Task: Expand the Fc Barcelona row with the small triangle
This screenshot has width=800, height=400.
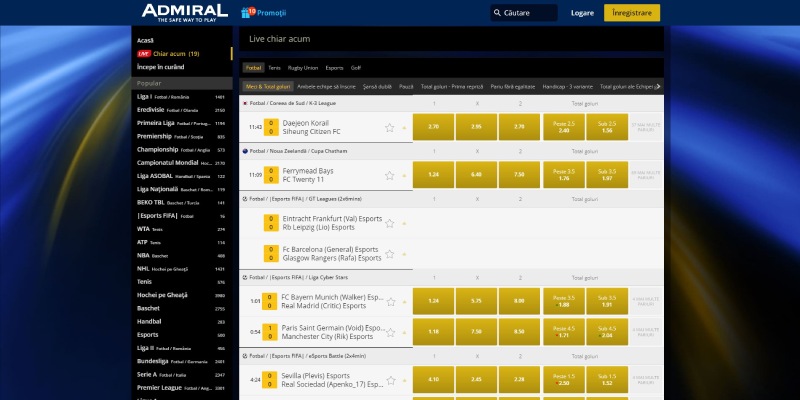Action: point(405,254)
